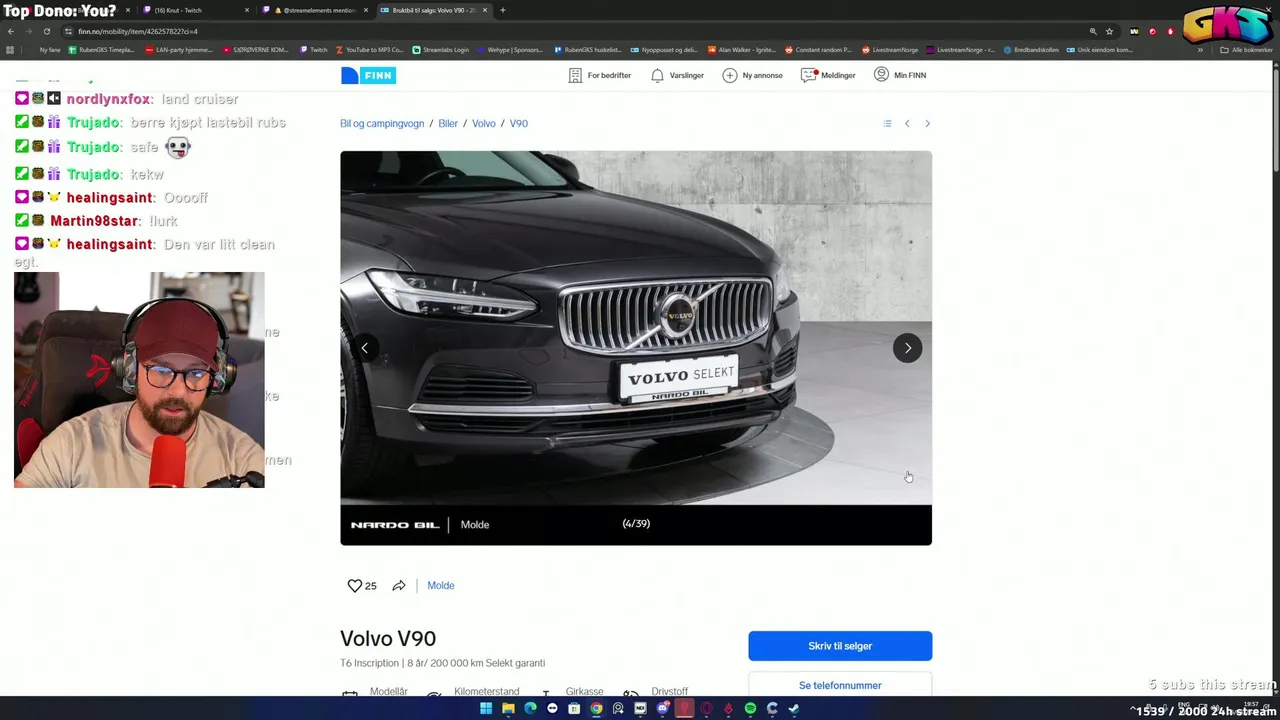
Task: Open Alle bokmerker folder
Action: coord(1247,50)
